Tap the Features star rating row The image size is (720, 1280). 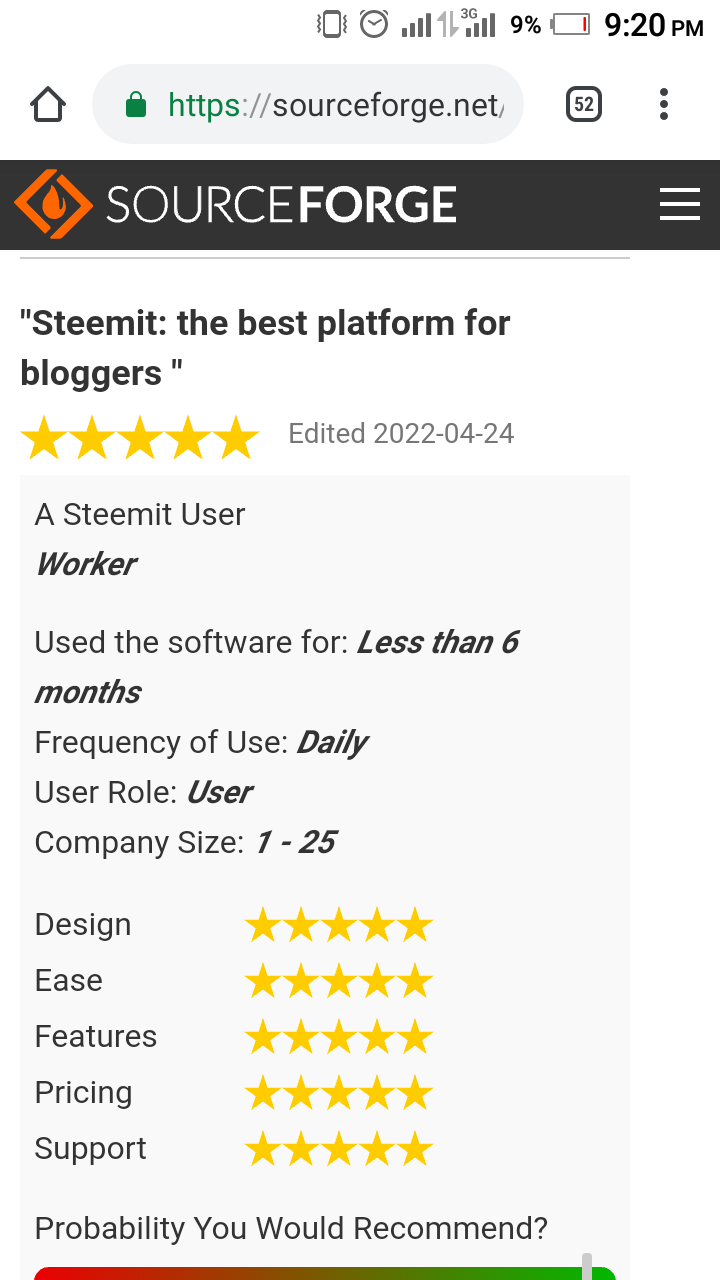(338, 1038)
